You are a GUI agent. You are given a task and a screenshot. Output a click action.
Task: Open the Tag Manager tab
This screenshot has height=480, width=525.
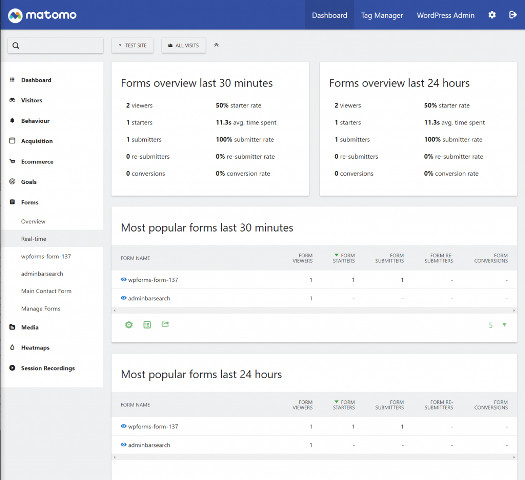tap(382, 15)
